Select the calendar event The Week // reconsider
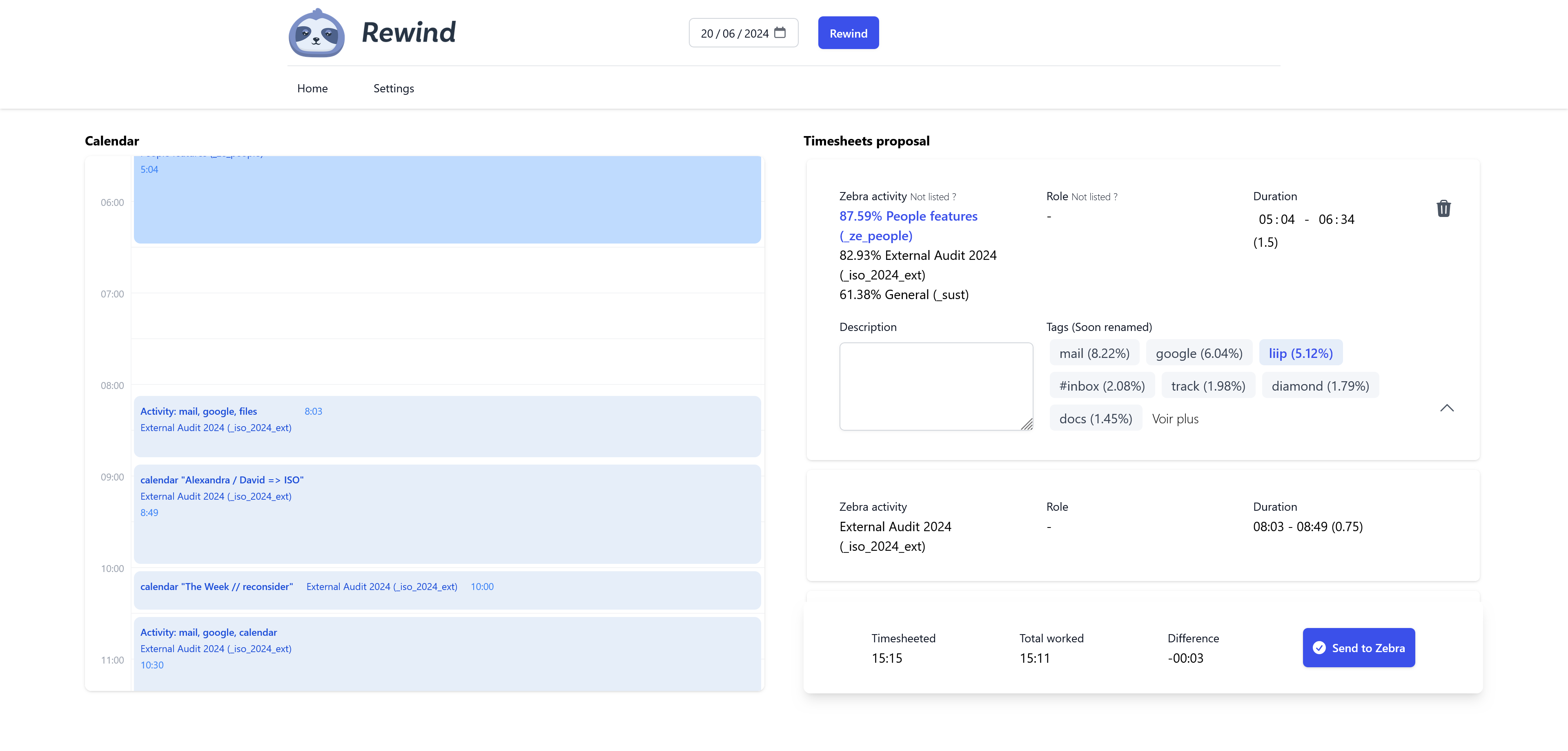This screenshot has width=1568, height=751. click(x=217, y=587)
